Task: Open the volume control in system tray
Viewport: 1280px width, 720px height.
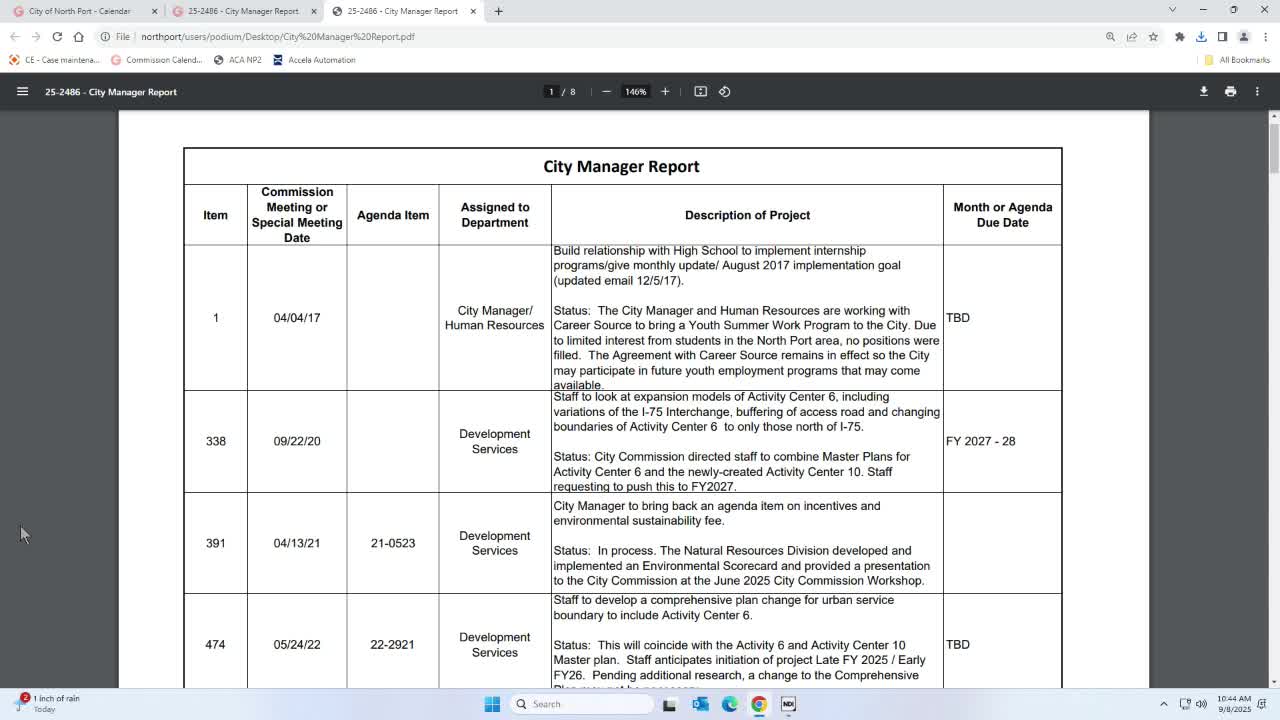Action: (1200, 704)
